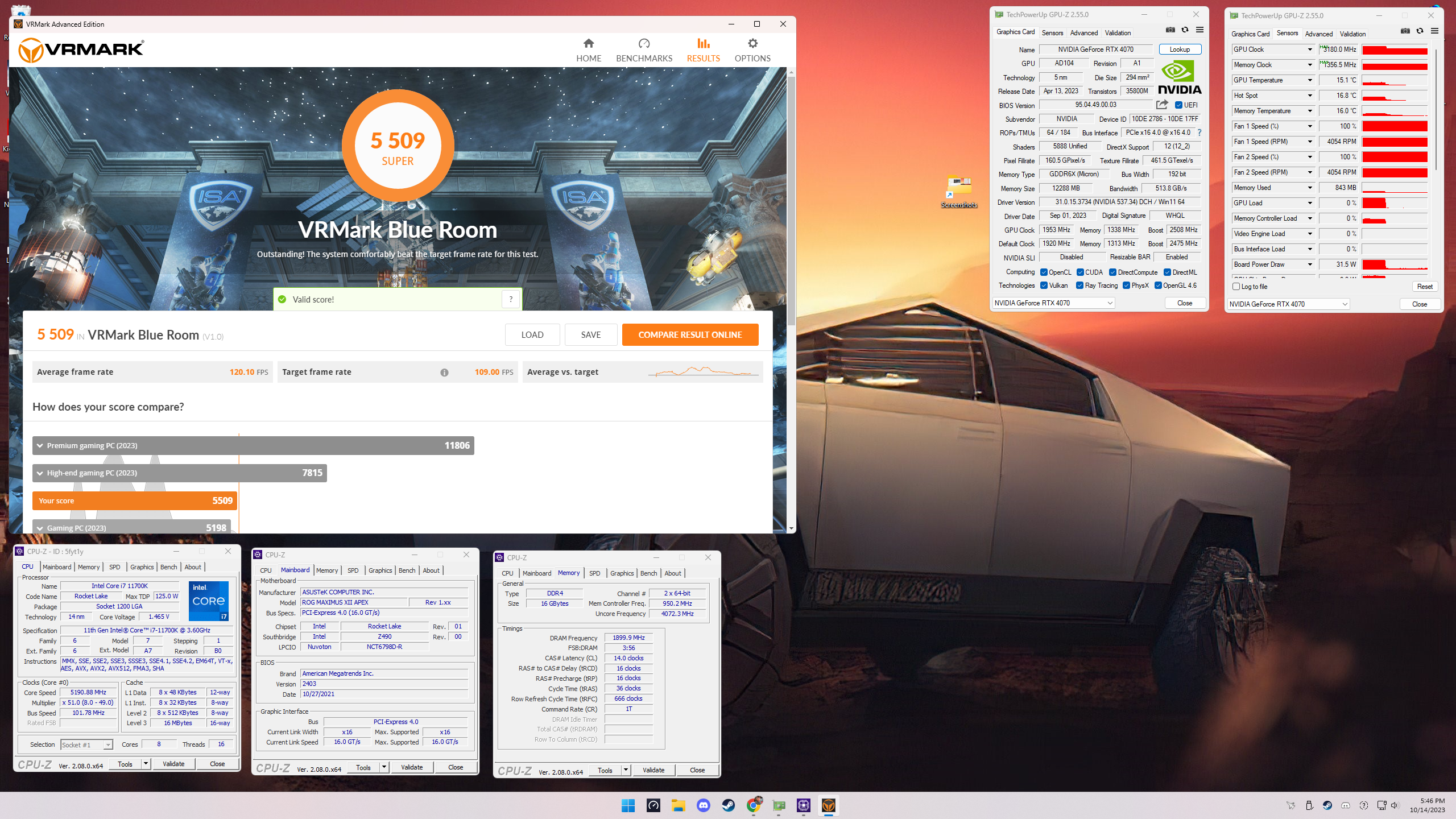
Task: Click the VRMark results vertical scrollbar
Action: pos(791,202)
